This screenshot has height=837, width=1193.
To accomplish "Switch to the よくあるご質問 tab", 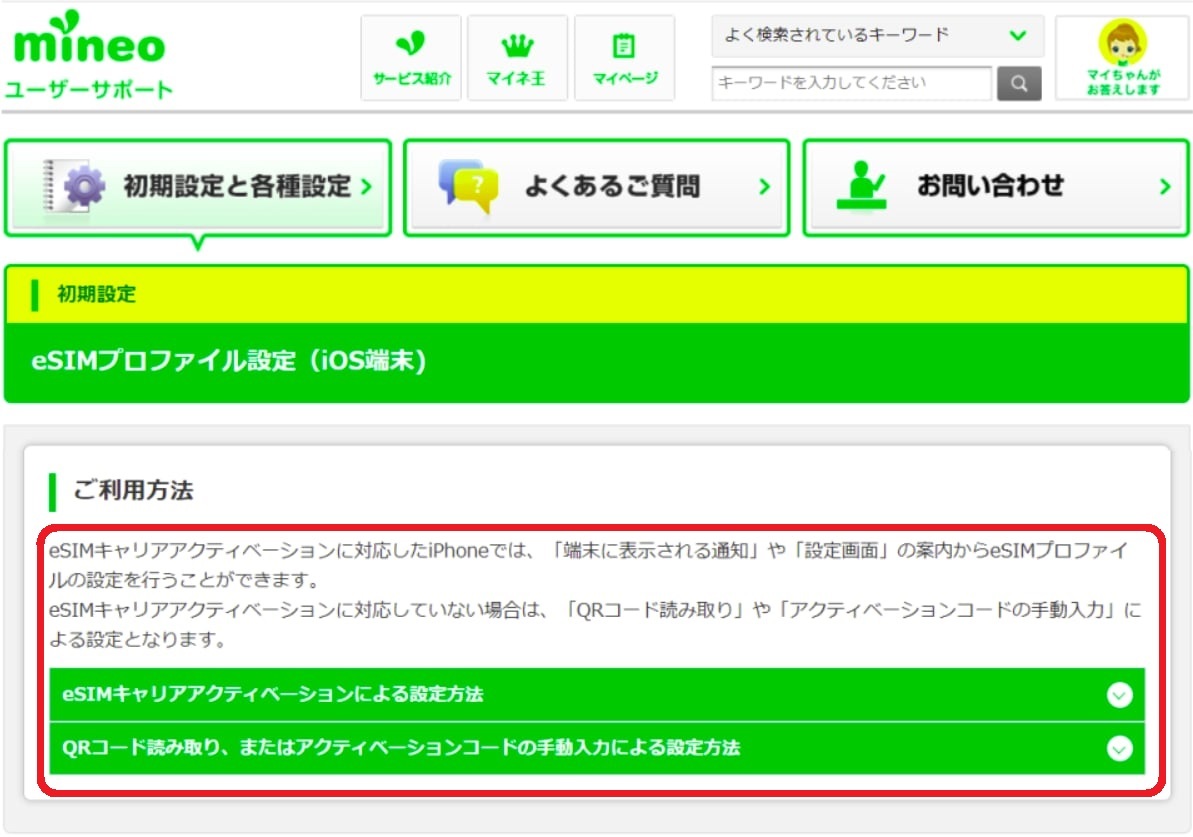I will (x=612, y=187).
